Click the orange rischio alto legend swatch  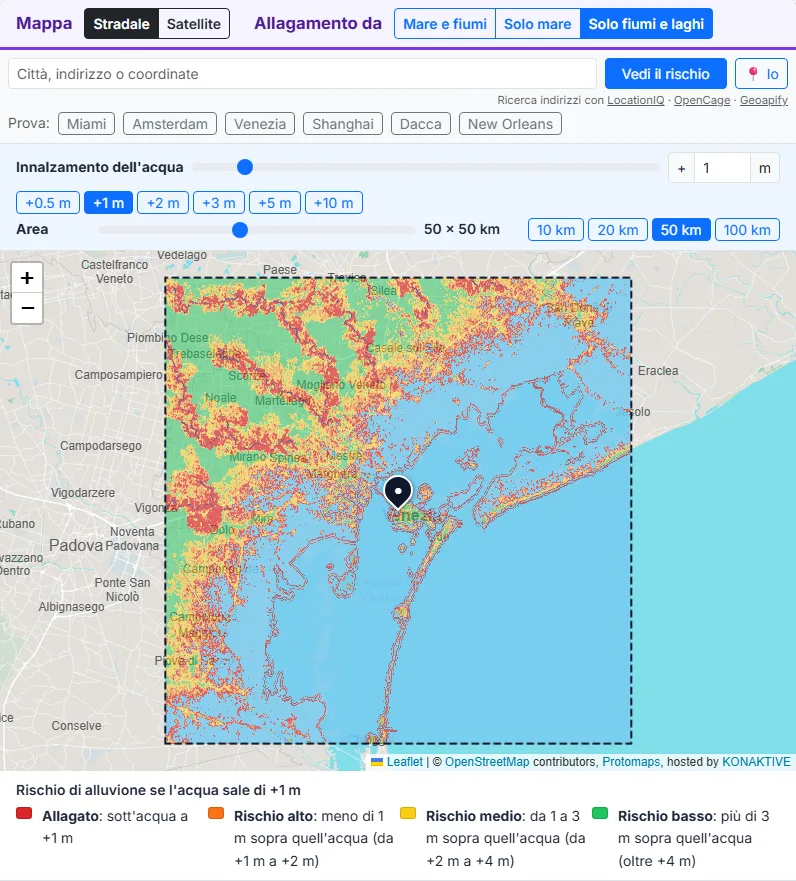pyautogui.click(x=216, y=813)
